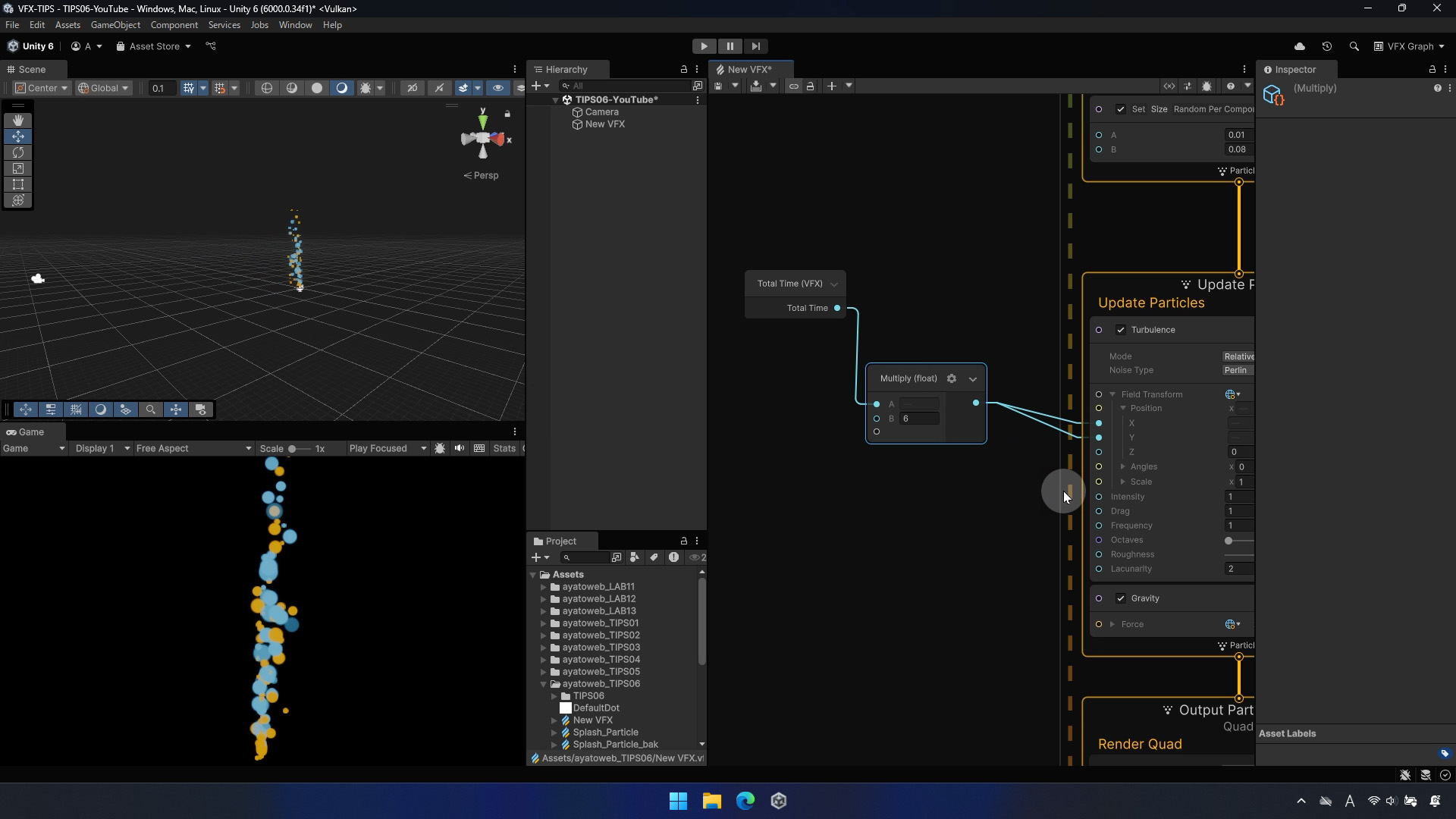Select the Rotate tool in Scene
The image size is (1456, 819).
(18, 152)
